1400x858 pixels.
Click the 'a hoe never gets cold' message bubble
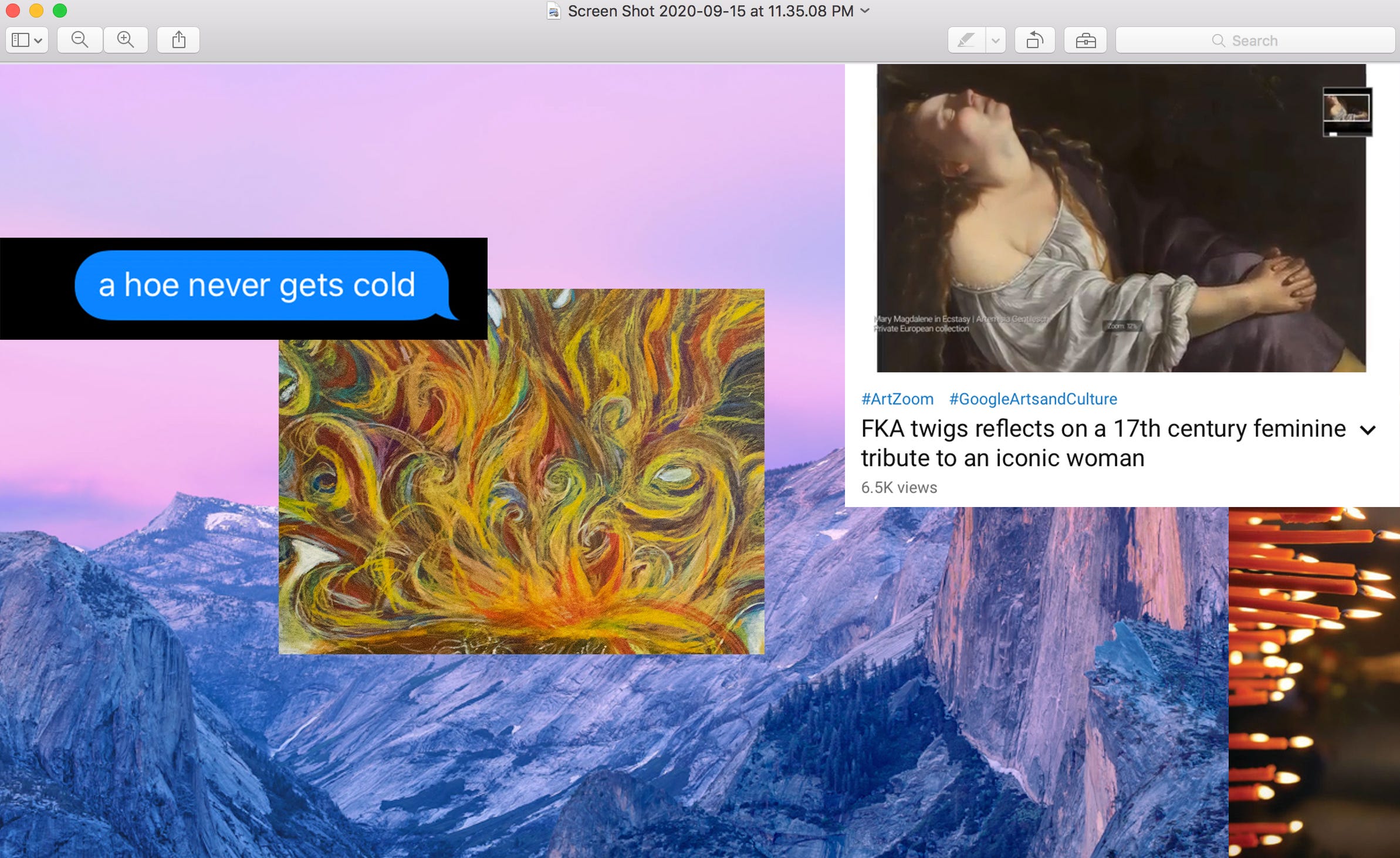click(x=266, y=286)
